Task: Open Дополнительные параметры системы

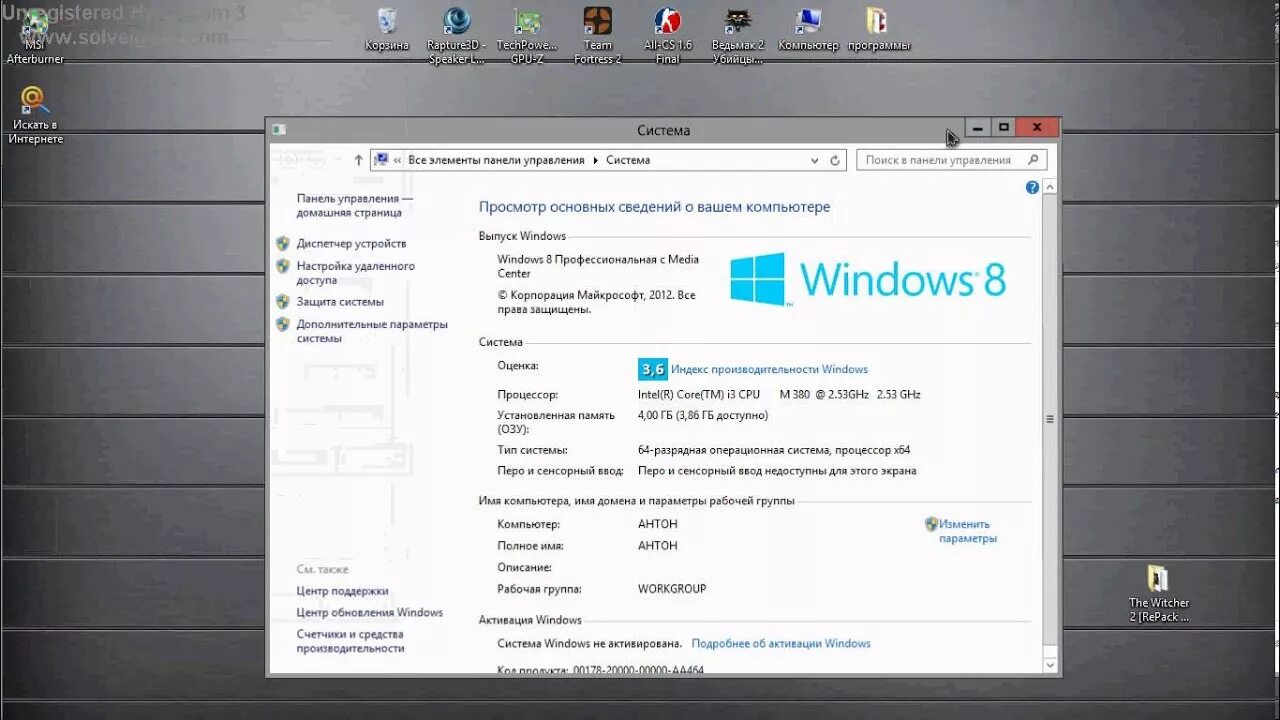Action: (x=372, y=331)
